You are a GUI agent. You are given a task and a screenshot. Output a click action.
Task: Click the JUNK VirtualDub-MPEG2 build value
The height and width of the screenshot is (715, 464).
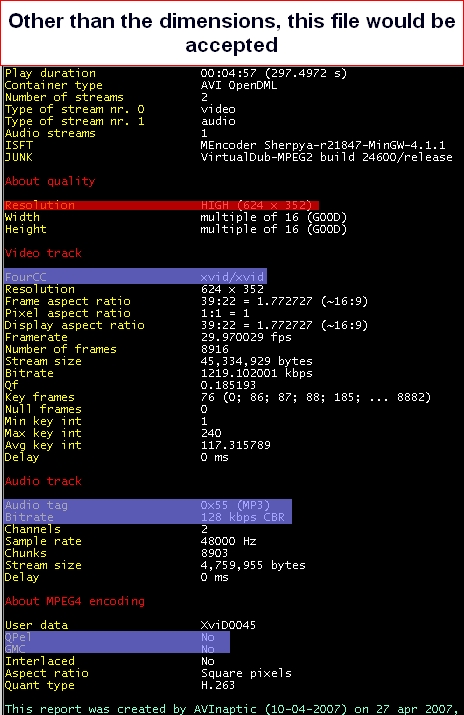point(326,157)
